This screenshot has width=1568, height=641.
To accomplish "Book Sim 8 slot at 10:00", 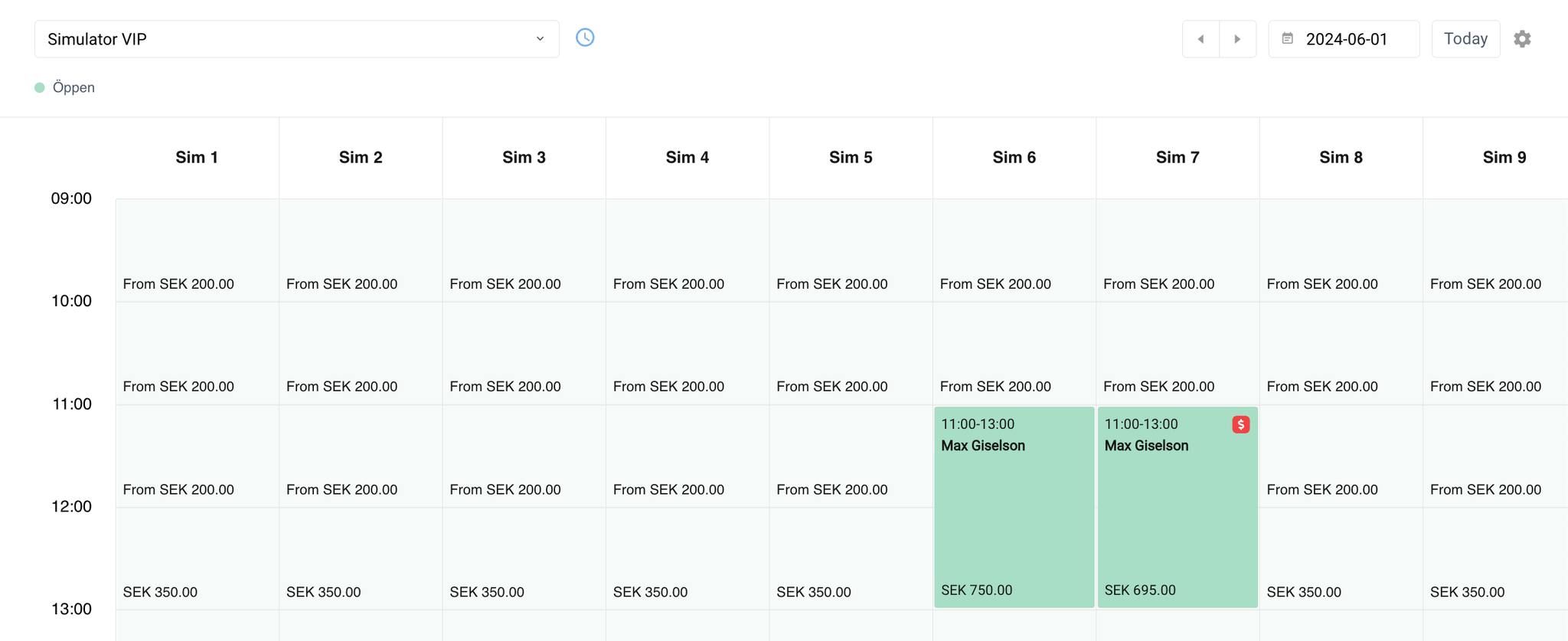I will [x=1341, y=353].
